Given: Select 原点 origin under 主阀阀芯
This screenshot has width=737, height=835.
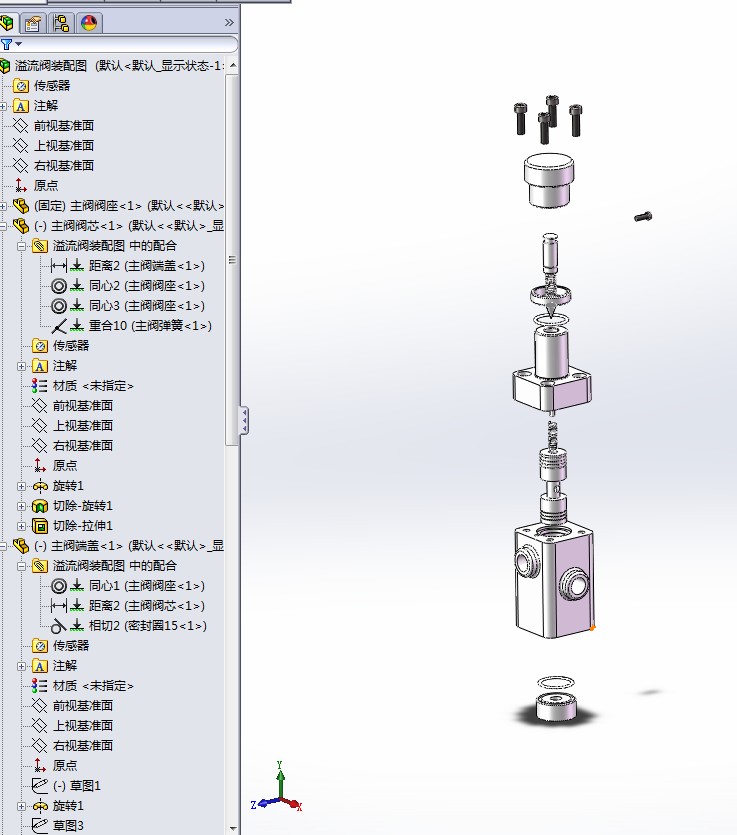Looking at the screenshot, I should point(55,465).
